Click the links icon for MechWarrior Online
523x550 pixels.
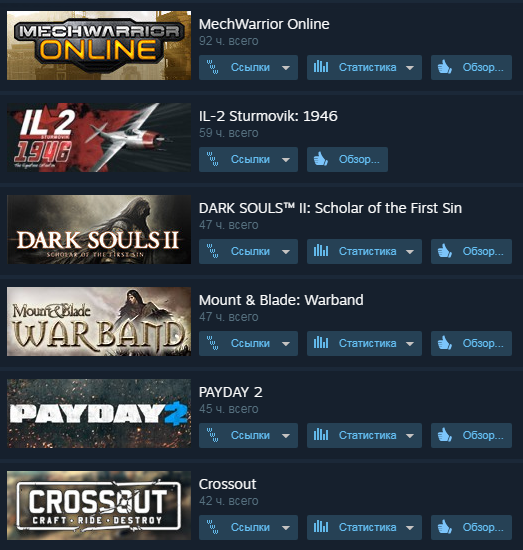click(x=212, y=67)
